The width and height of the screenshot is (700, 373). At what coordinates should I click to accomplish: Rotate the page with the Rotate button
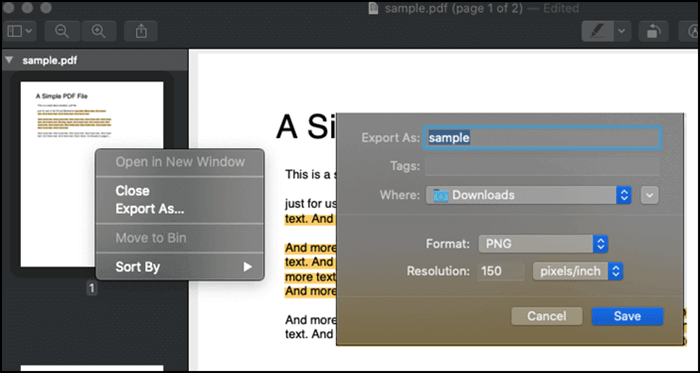pos(653,31)
